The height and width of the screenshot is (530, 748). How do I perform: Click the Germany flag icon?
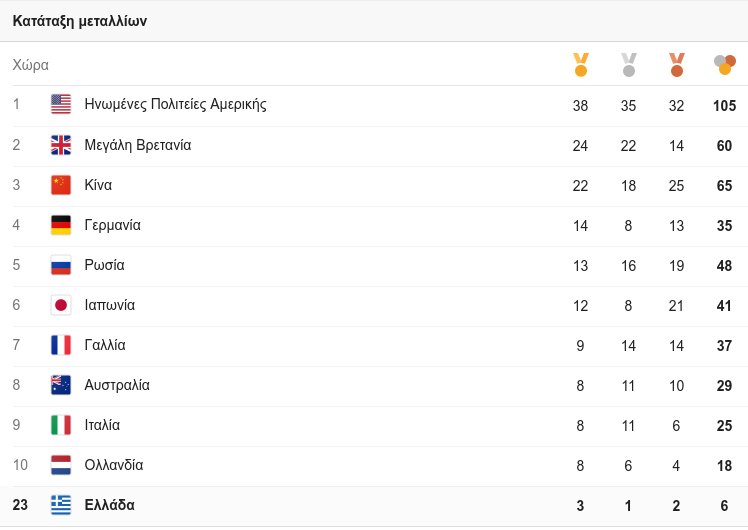coord(61,225)
